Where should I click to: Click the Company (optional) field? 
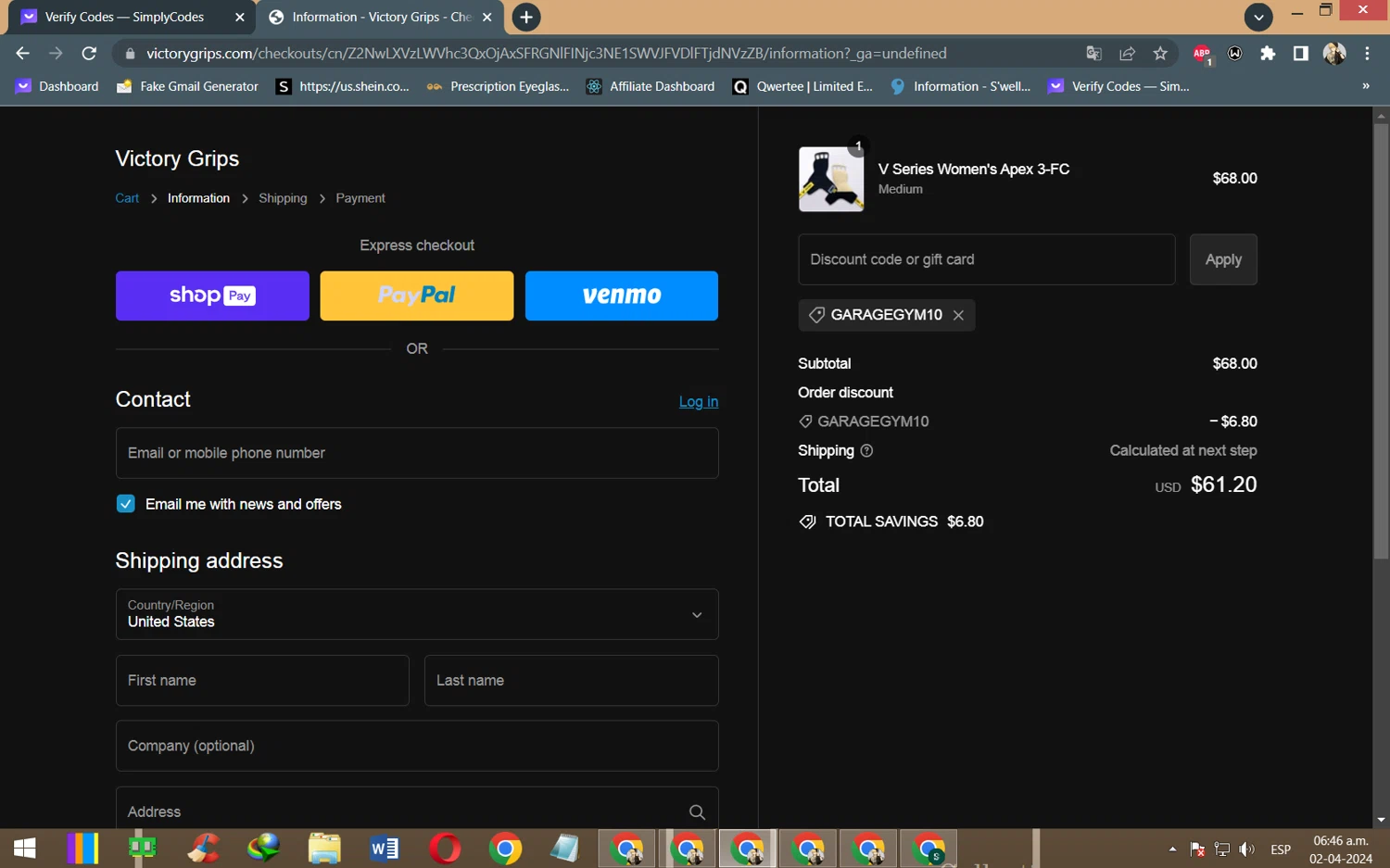click(417, 746)
